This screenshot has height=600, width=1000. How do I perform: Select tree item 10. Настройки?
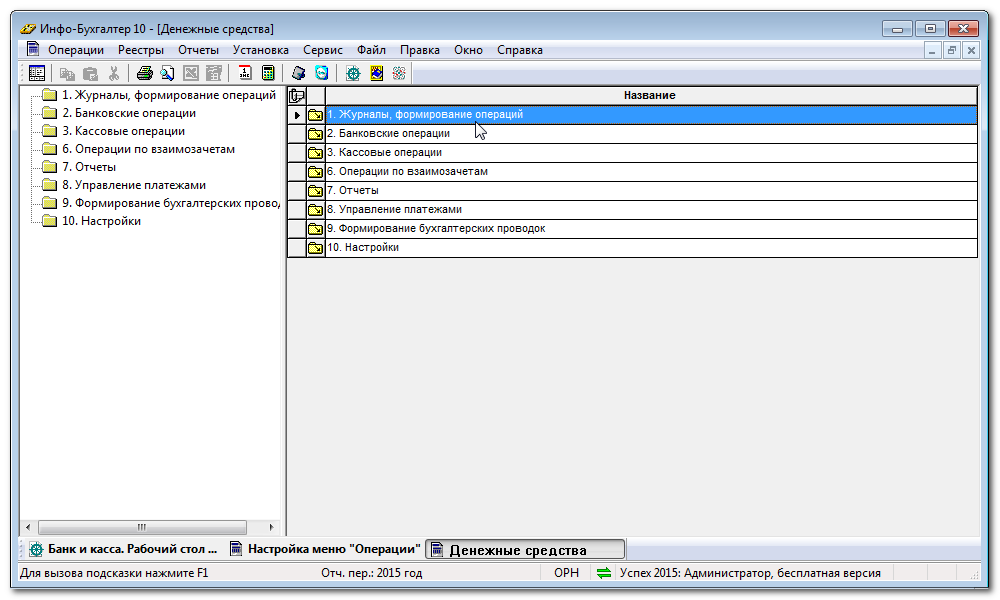pos(101,221)
